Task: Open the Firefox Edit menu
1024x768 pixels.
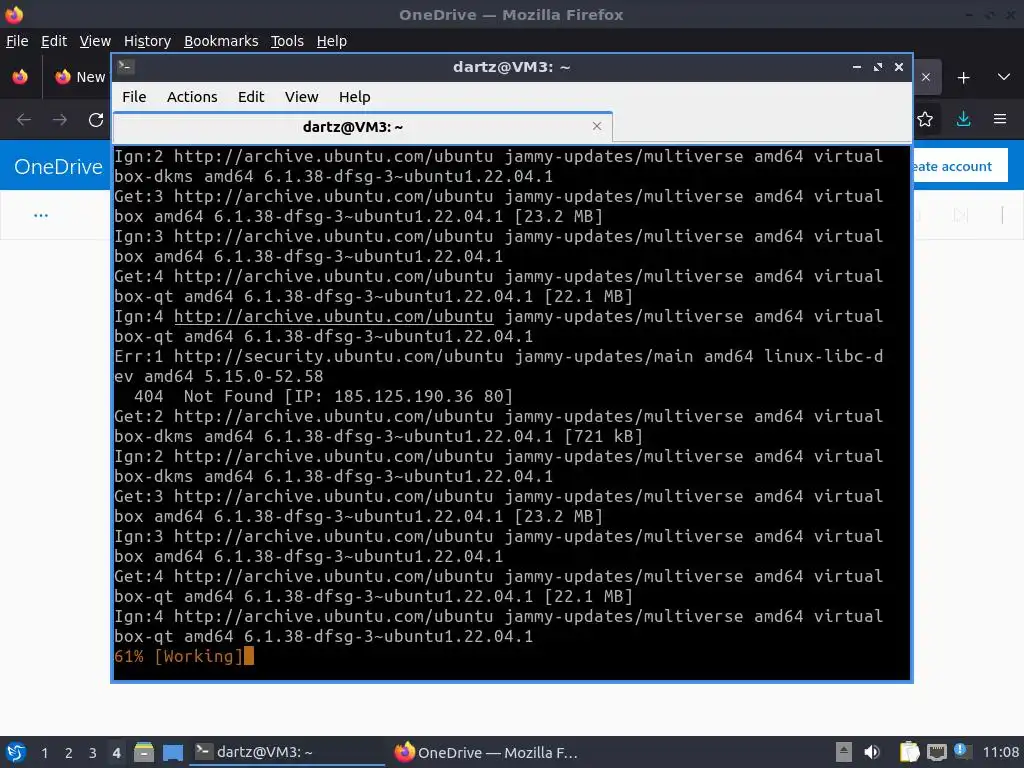Action: (x=54, y=41)
